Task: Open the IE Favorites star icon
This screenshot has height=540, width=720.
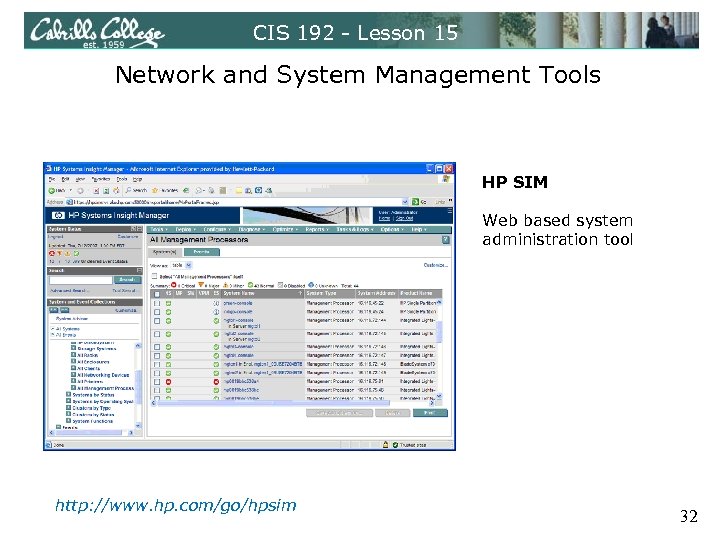Action: [x=155, y=190]
